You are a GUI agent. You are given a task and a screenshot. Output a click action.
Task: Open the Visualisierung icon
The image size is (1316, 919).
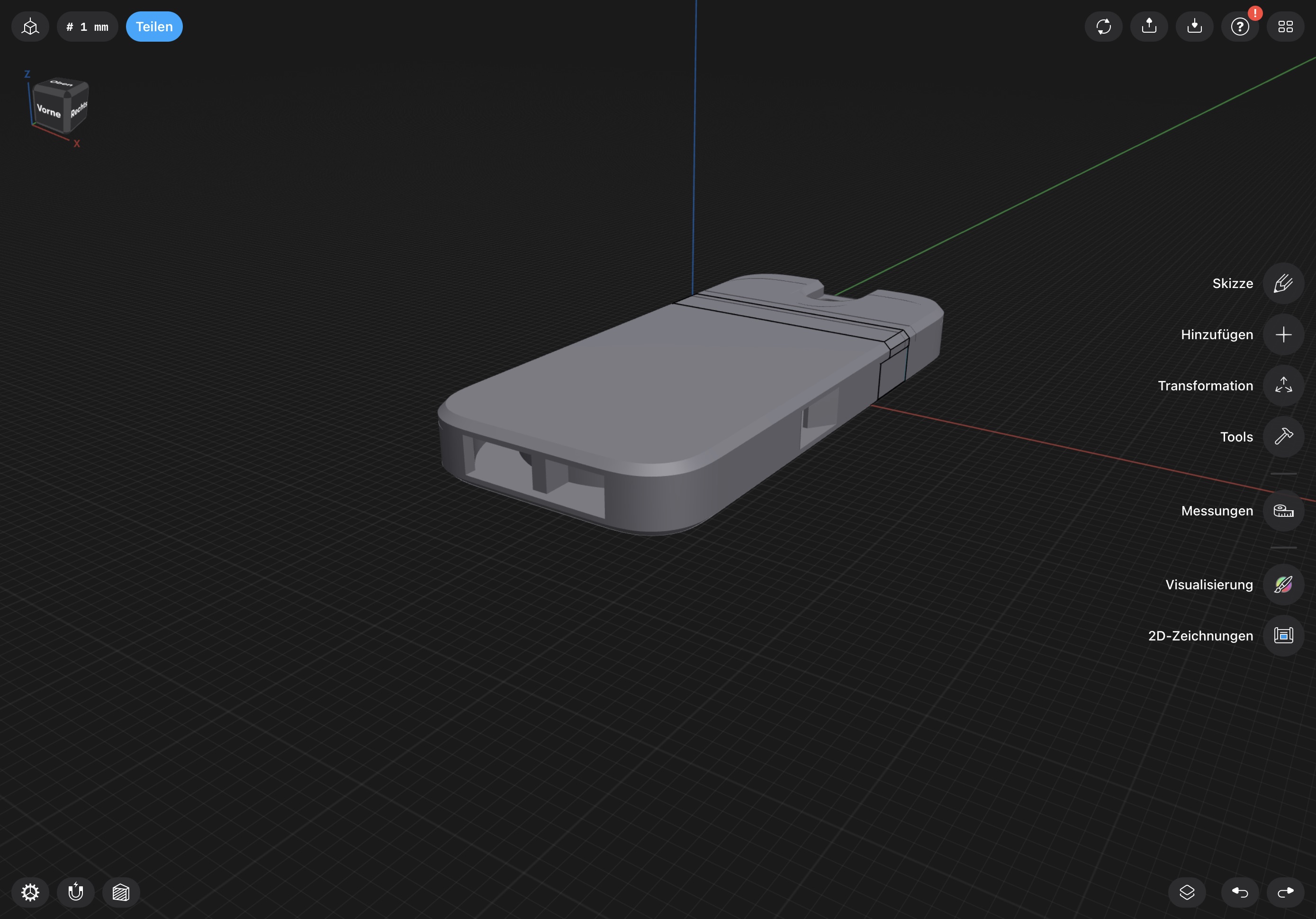pos(1283,585)
